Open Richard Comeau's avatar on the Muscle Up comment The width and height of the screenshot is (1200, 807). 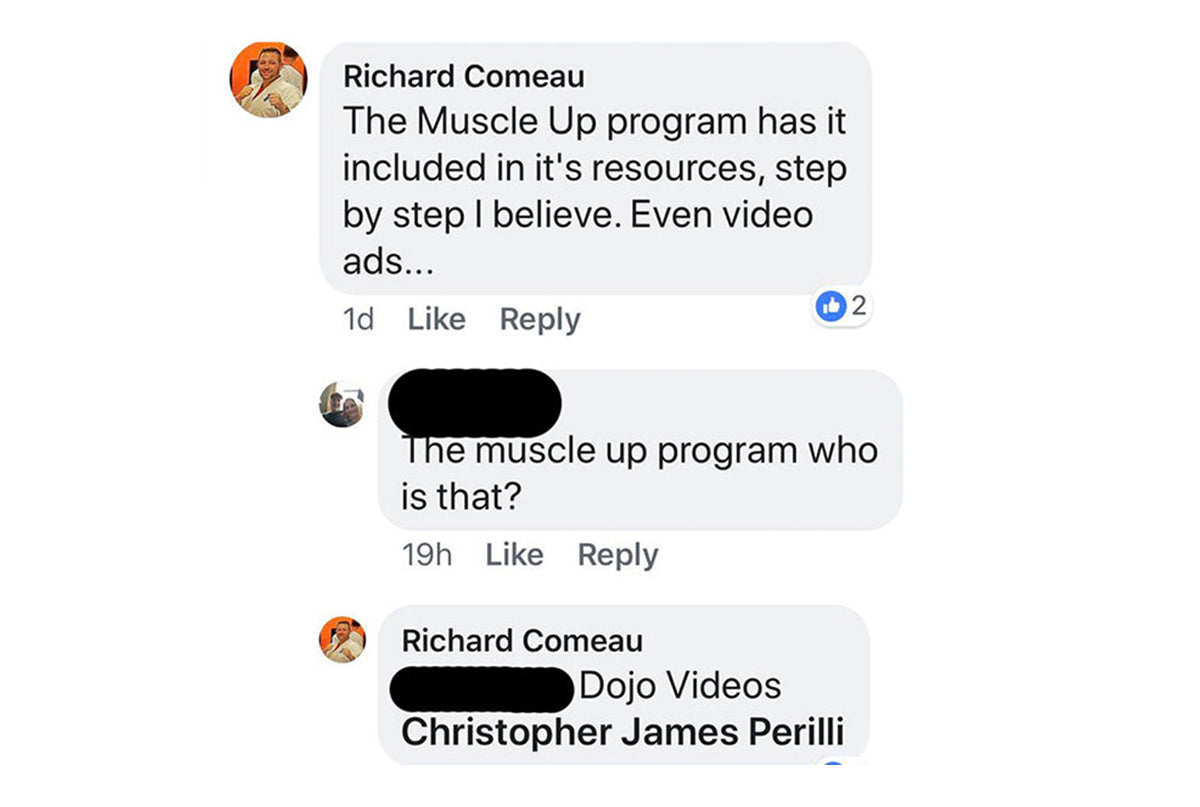(x=268, y=81)
